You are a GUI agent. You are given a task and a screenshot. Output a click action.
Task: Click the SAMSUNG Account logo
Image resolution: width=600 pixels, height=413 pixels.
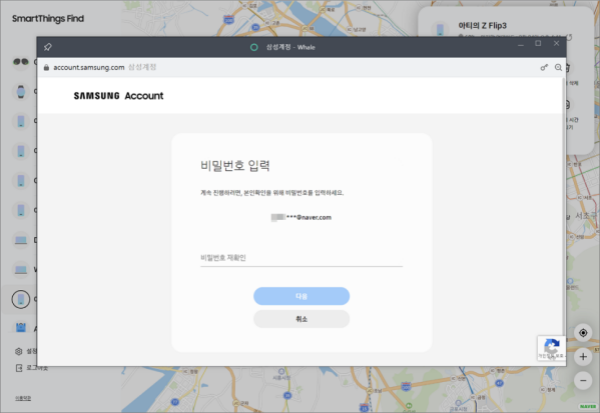click(x=118, y=96)
